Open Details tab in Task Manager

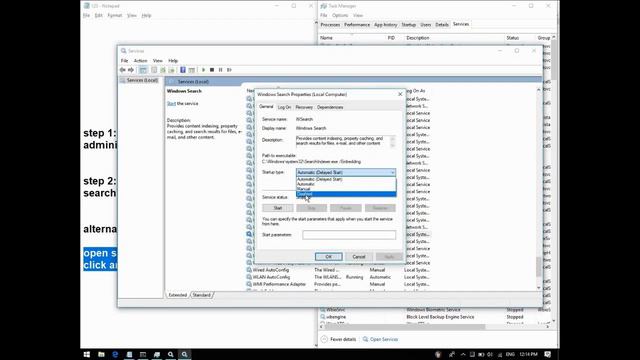pos(442,25)
